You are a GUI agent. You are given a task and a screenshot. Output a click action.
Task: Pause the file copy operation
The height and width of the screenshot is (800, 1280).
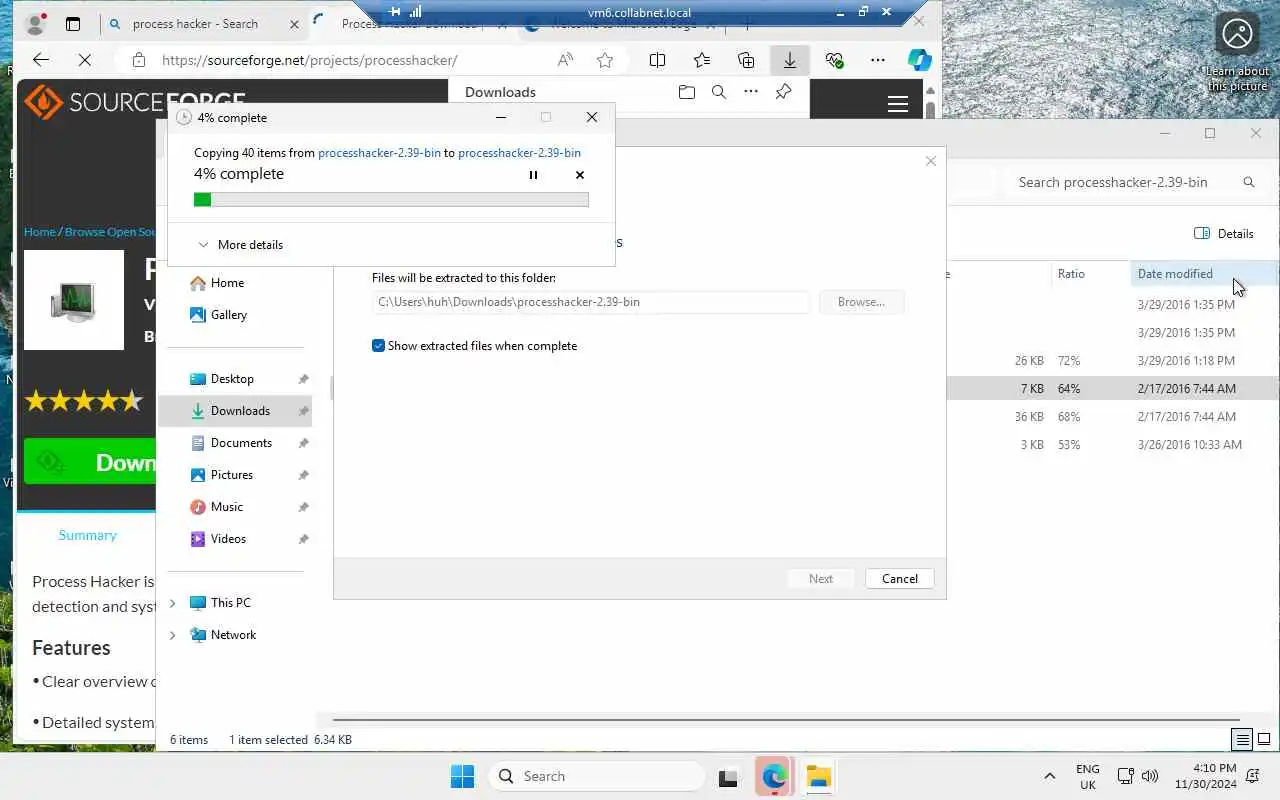[533, 175]
